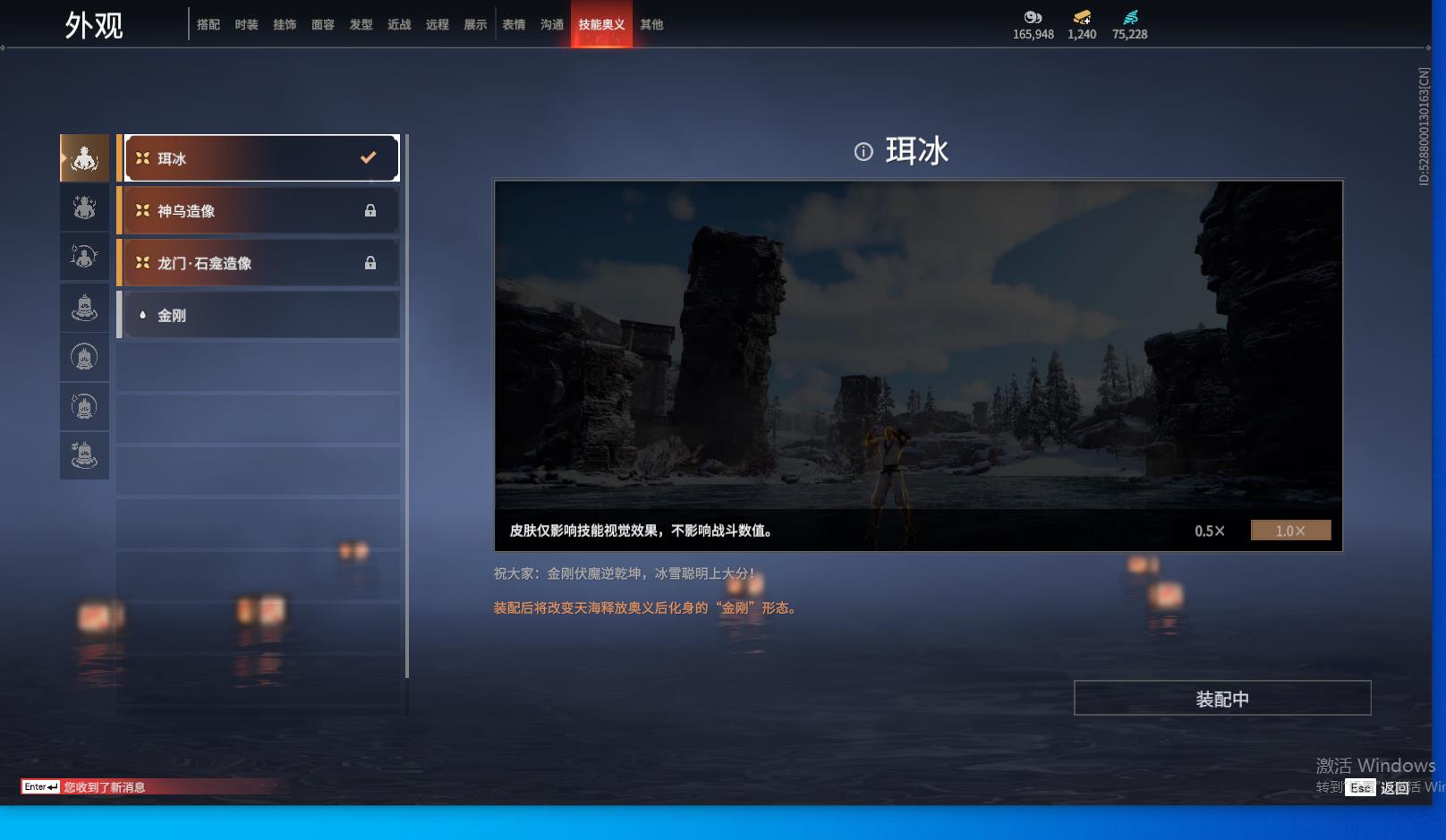Click the 装配中 button
1446x840 pixels.
[x=1222, y=698]
